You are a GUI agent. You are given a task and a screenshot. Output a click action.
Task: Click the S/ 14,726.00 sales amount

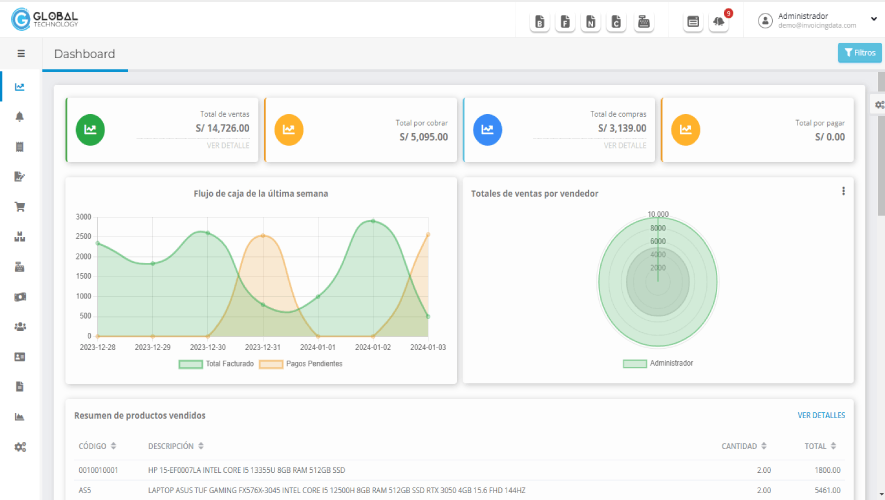click(x=222, y=128)
